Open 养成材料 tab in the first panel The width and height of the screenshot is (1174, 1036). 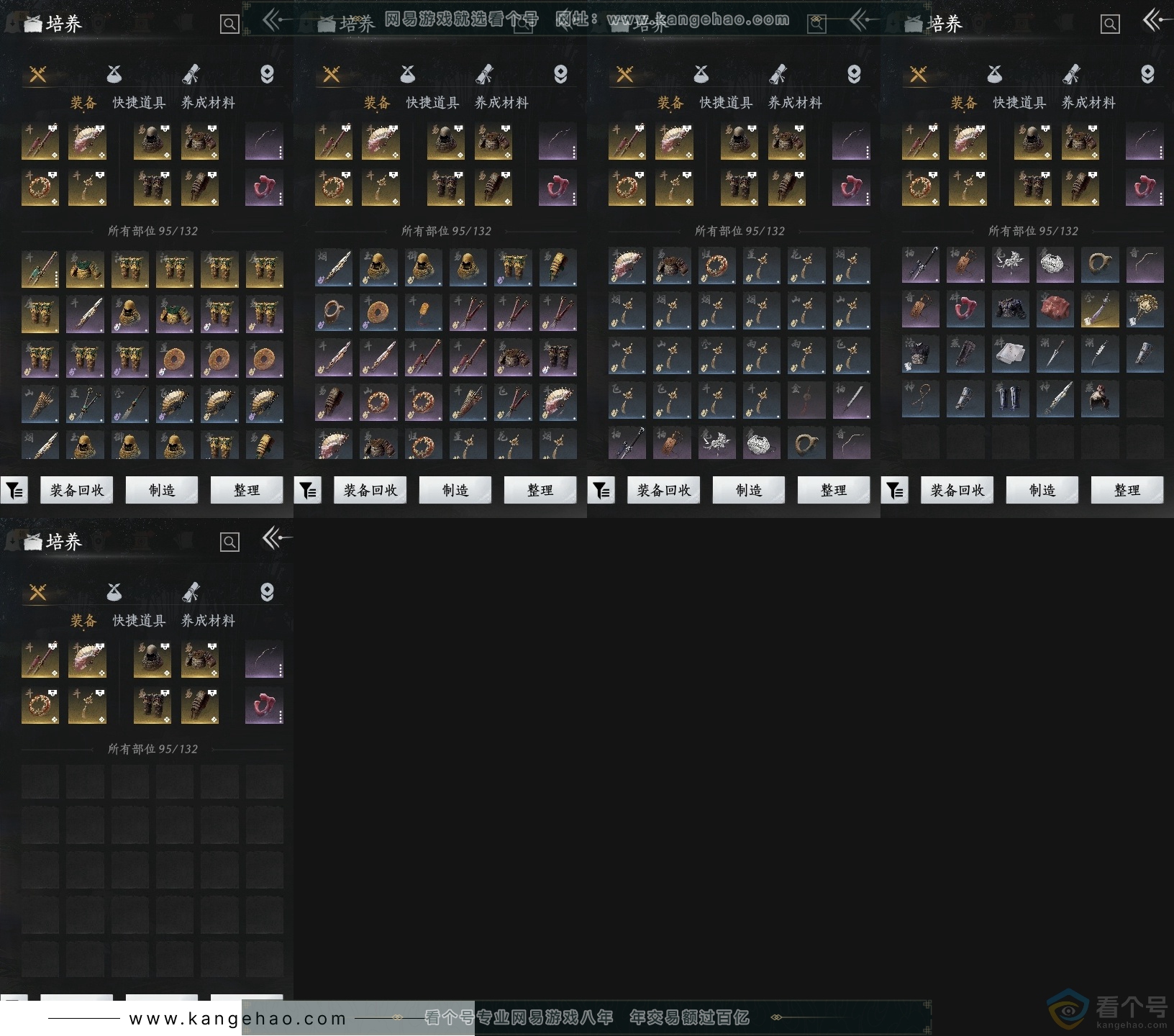click(208, 103)
